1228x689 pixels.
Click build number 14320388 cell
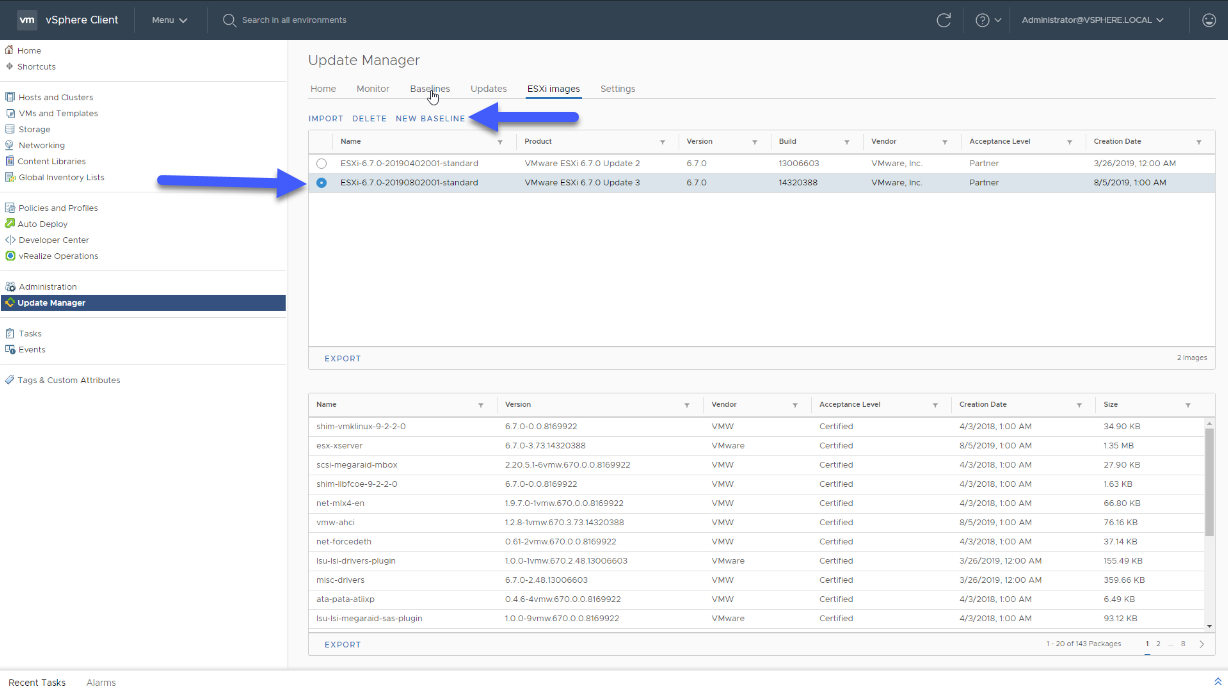799,183
